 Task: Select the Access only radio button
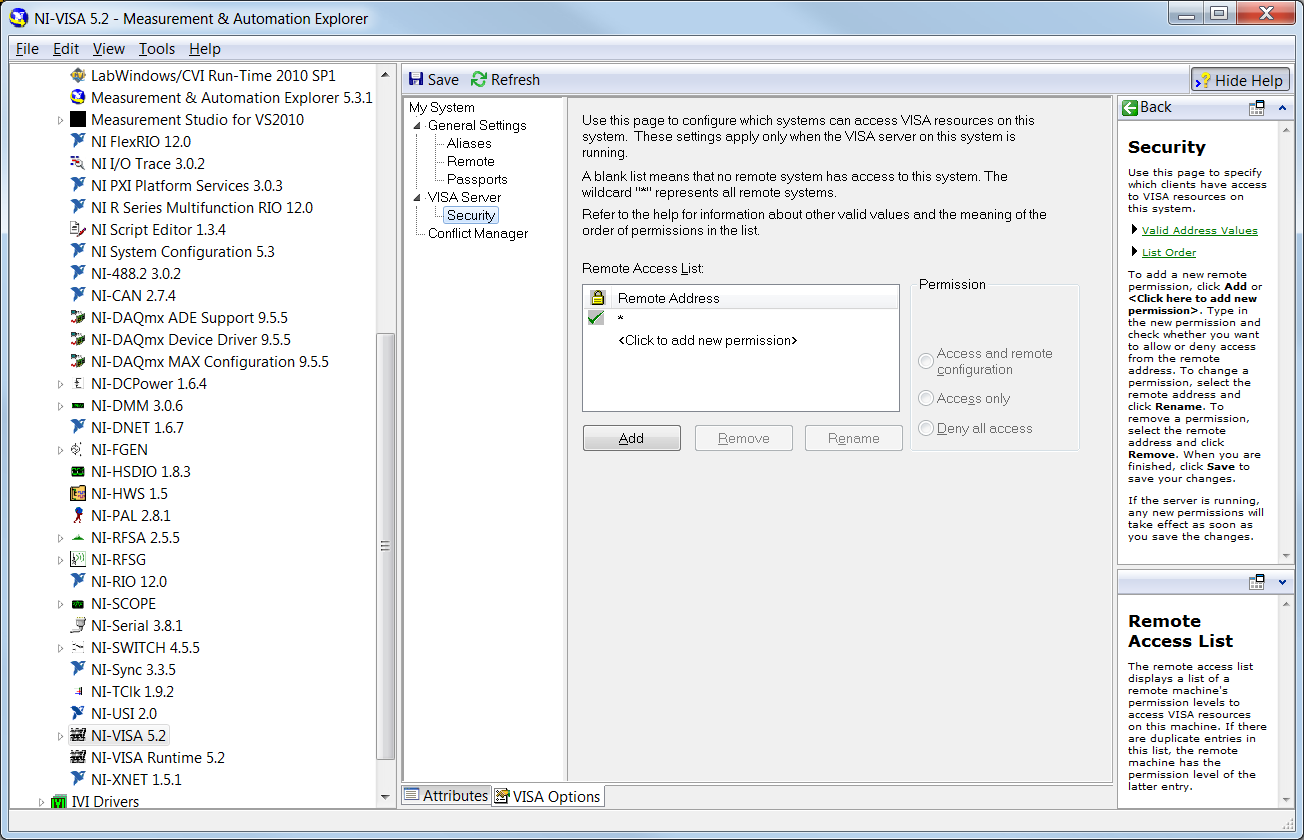[x=927, y=398]
